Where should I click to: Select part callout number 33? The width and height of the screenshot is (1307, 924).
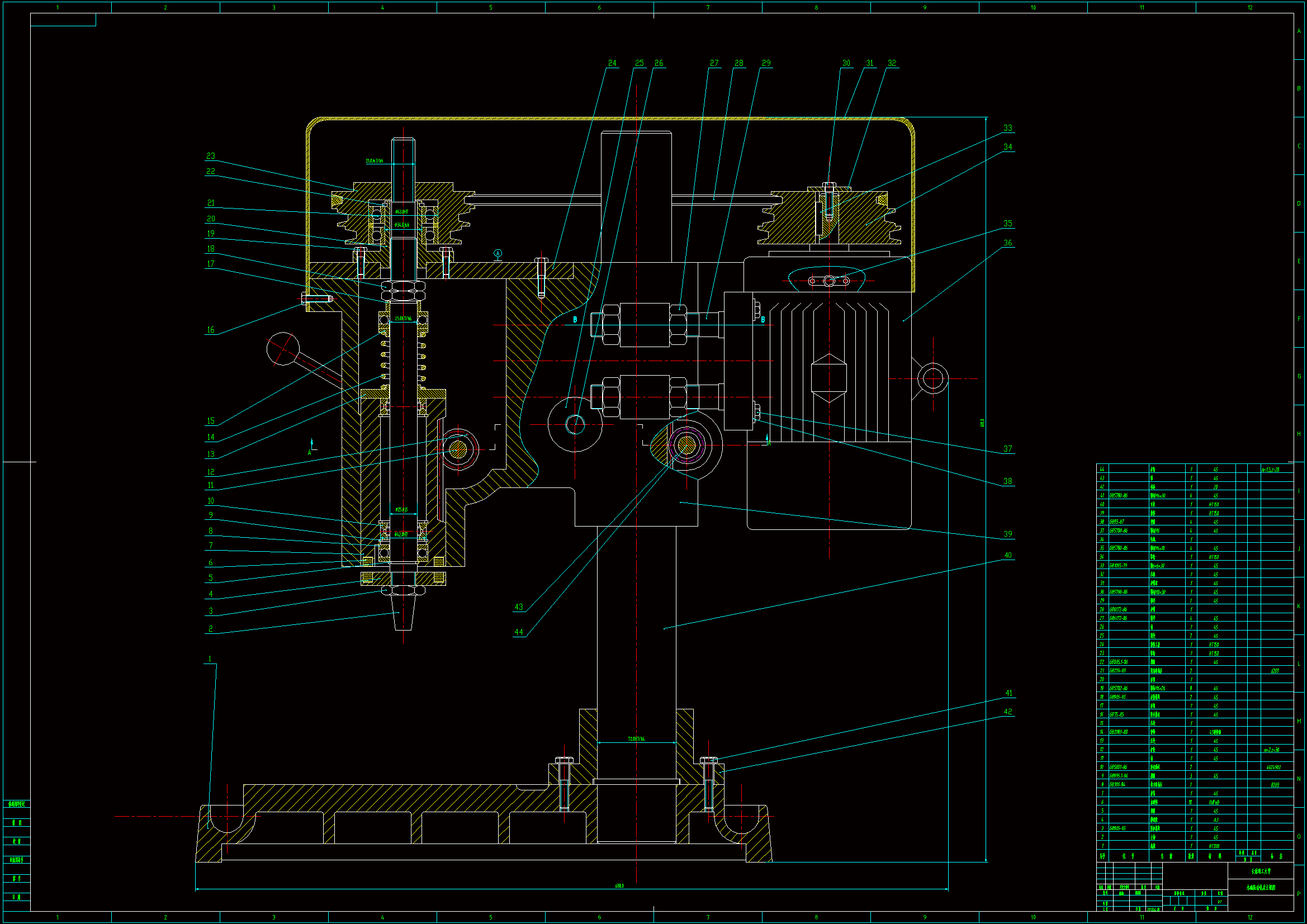point(1007,128)
